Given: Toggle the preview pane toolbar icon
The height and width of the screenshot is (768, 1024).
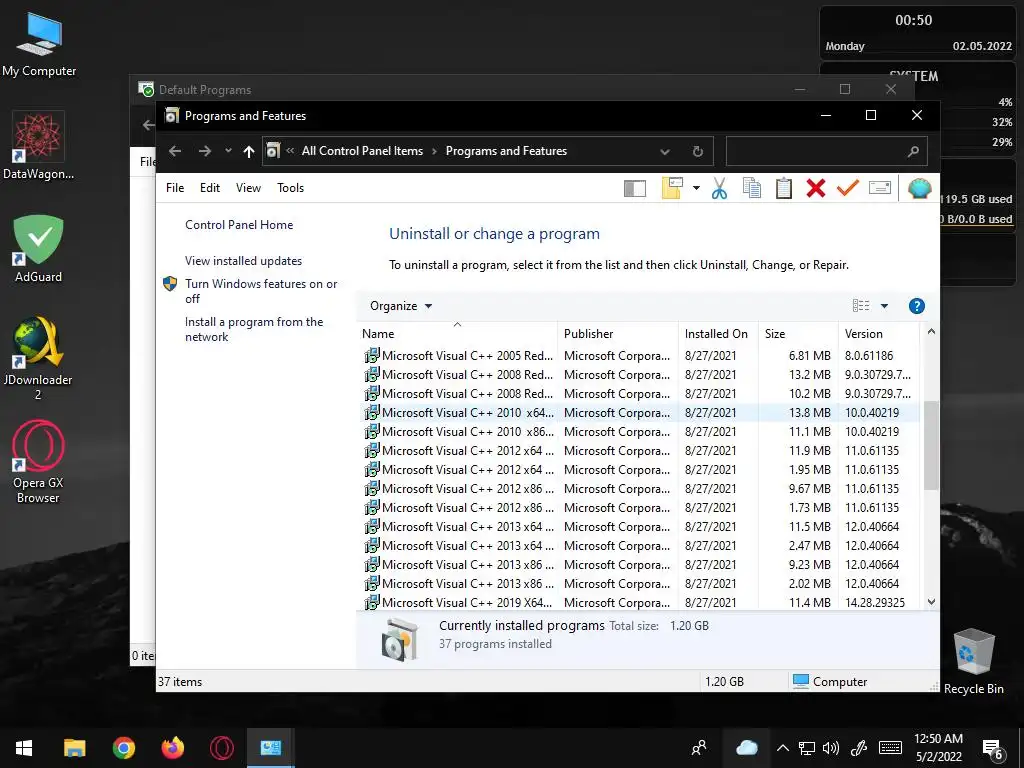Looking at the screenshot, I should point(634,189).
